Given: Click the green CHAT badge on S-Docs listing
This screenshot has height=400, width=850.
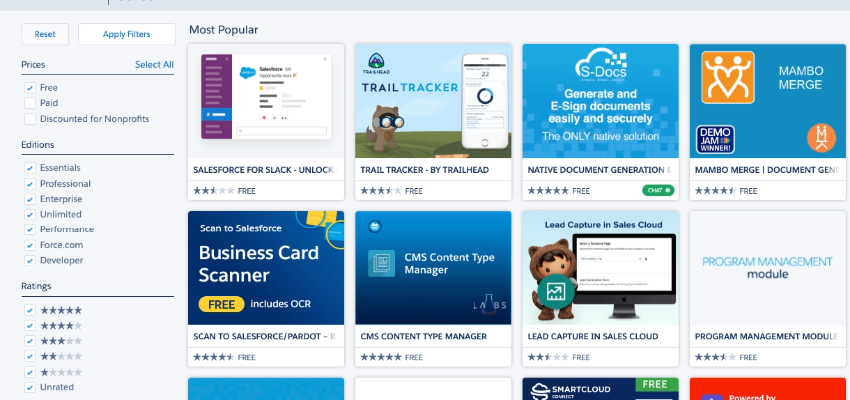Looking at the screenshot, I should (659, 190).
